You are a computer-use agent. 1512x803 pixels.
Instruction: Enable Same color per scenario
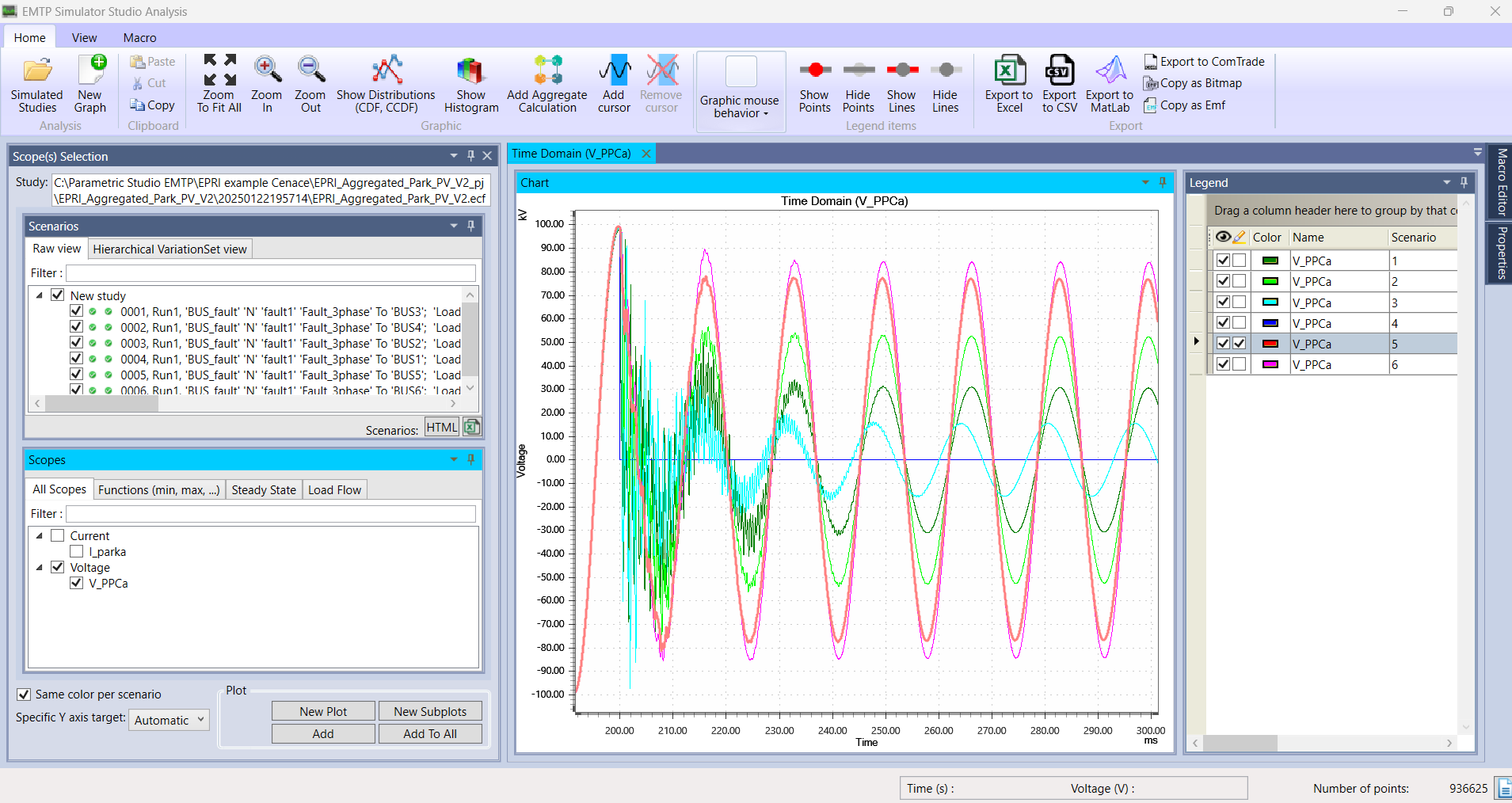pos(25,694)
